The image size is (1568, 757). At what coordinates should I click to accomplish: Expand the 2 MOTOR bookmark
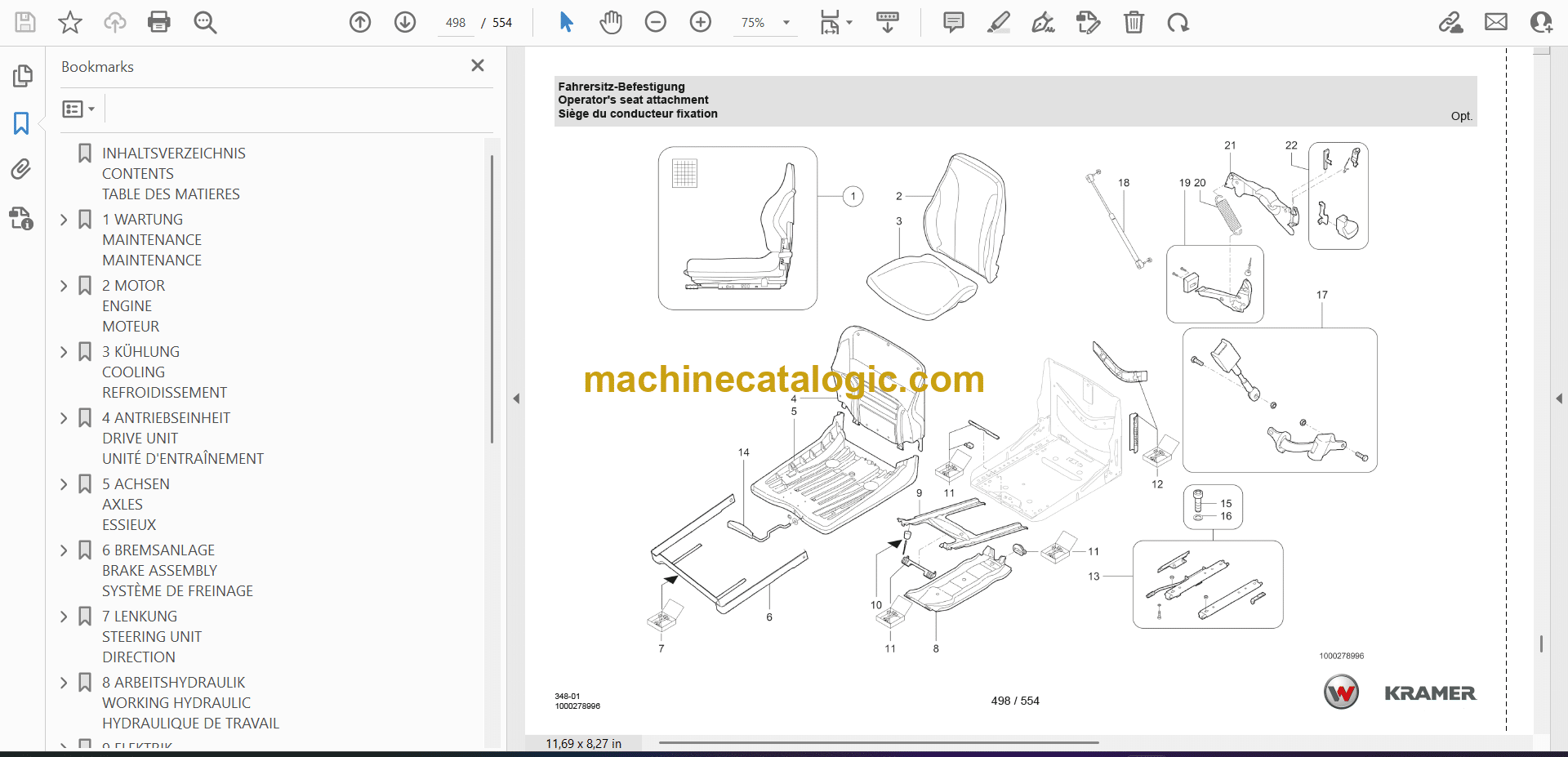click(65, 286)
